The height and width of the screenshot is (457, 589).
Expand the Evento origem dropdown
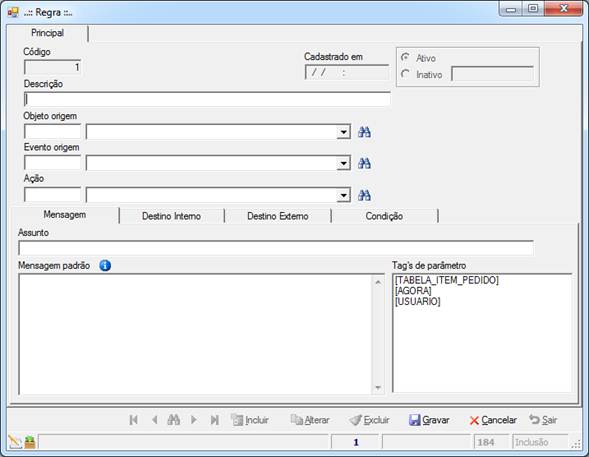click(343, 164)
